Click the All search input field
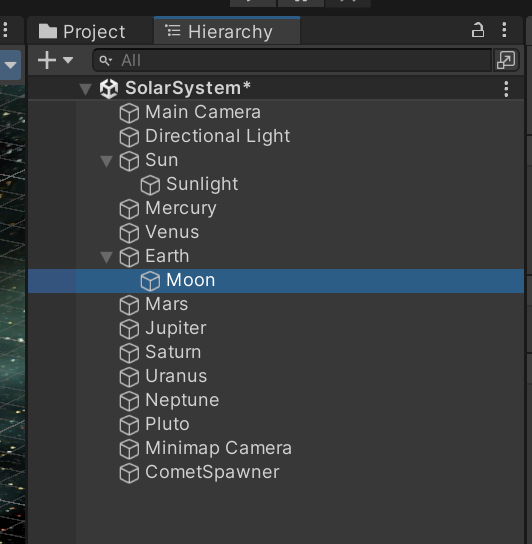The width and height of the screenshot is (532, 544). pyautogui.click(x=292, y=60)
